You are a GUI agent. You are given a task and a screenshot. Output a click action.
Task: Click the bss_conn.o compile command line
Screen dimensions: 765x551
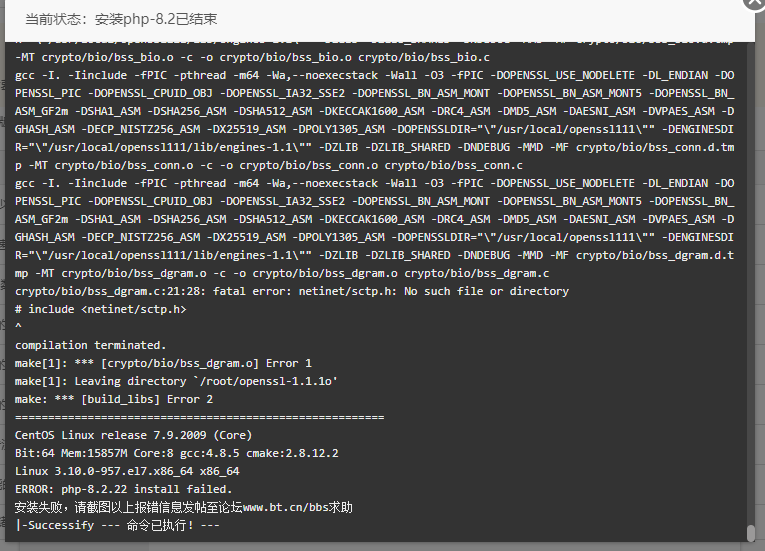pos(374,121)
